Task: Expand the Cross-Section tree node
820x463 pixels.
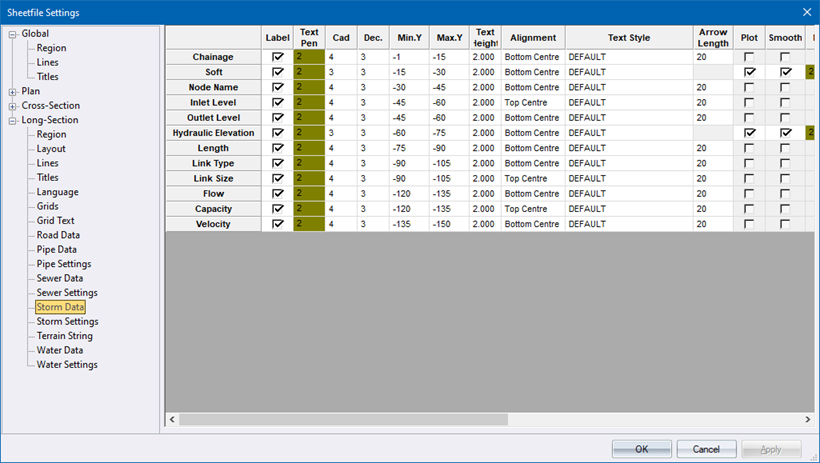Action: coord(12,106)
